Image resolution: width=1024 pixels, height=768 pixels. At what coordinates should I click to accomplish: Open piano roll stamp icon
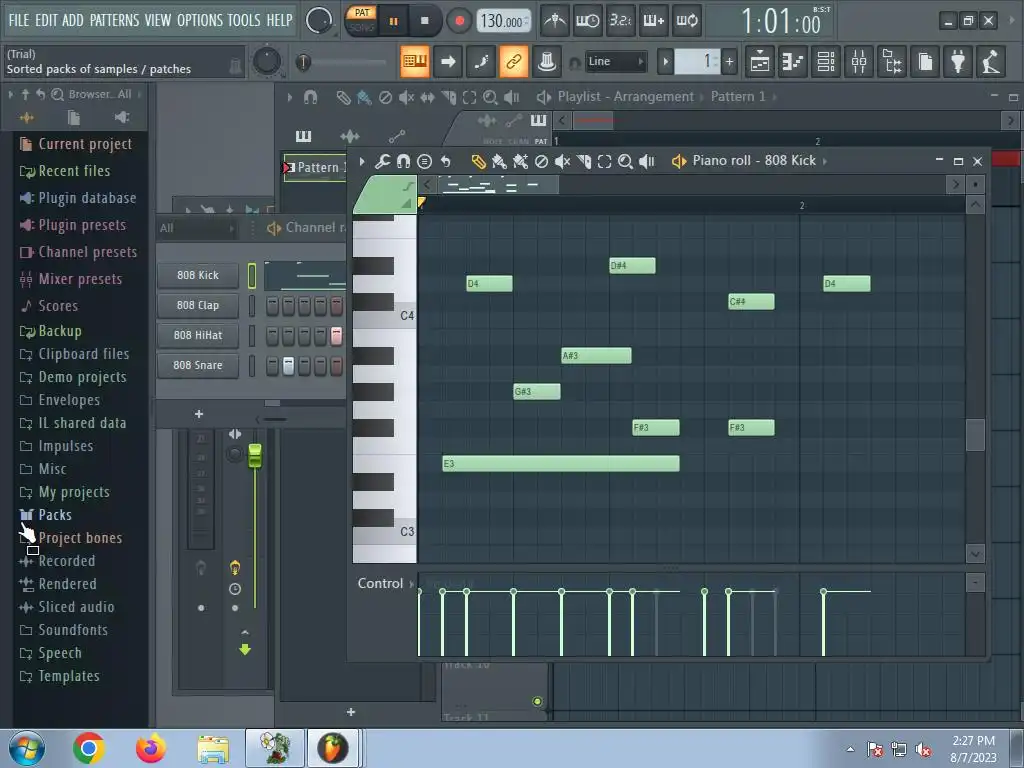(x=424, y=161)
